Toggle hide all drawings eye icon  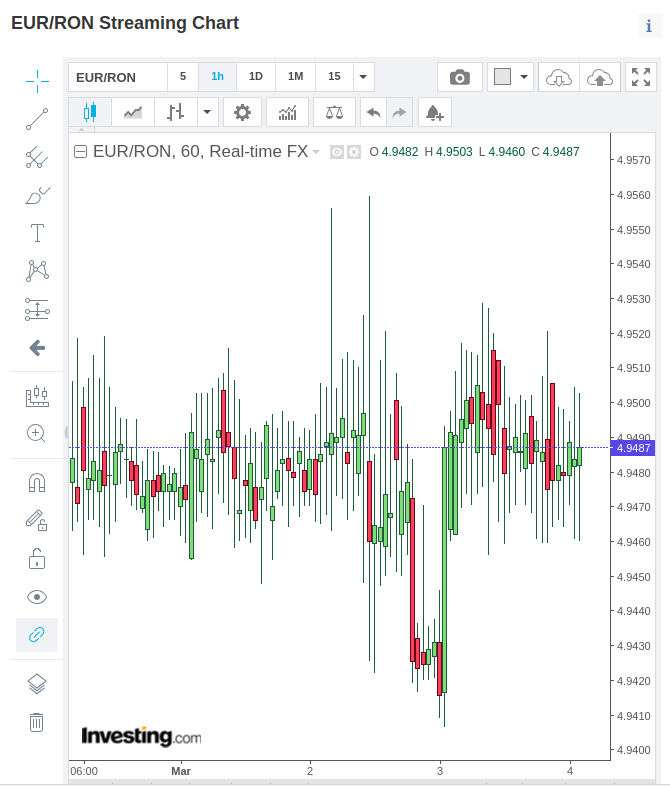tap(37, 597)
